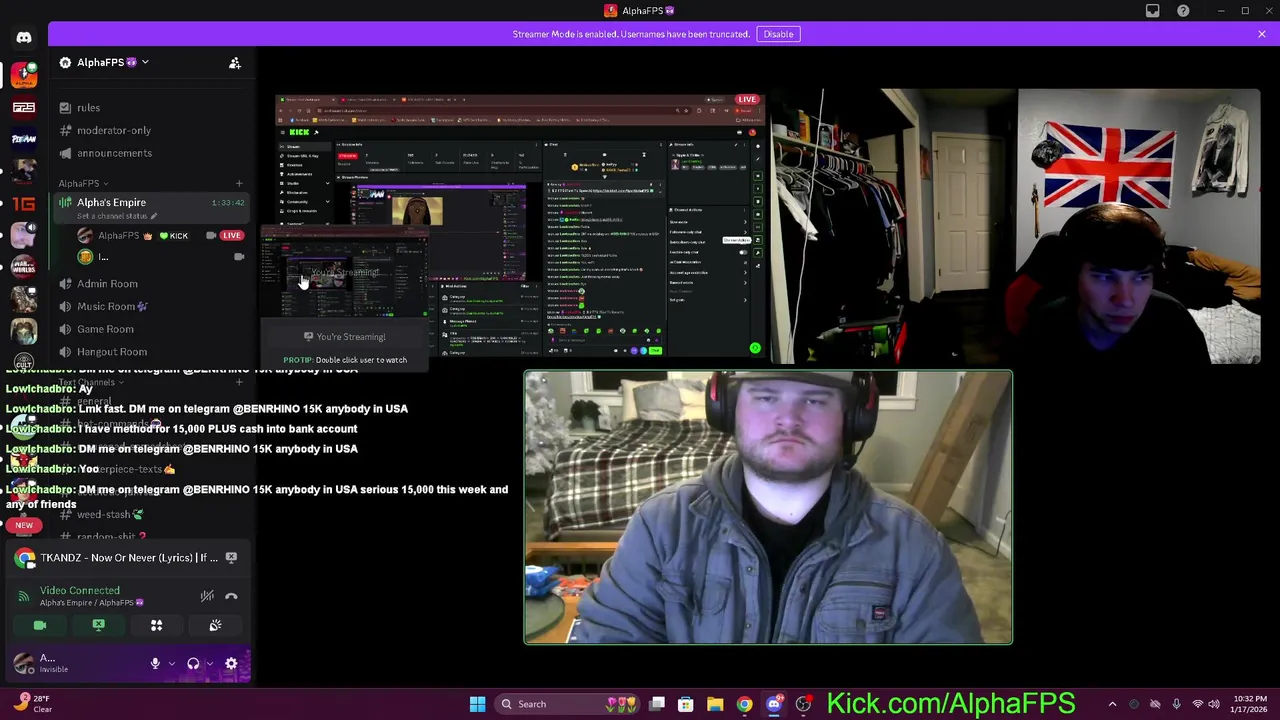Open Discord direct messages home
The image size is (1280, 720).
coord(24,38)
